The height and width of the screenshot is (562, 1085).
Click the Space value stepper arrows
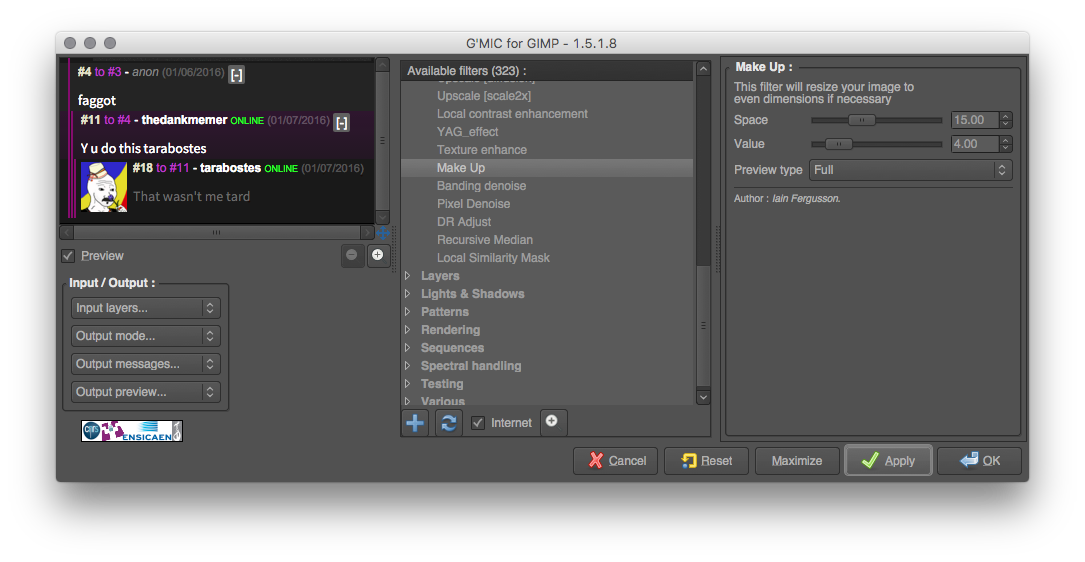point(1005,120)
